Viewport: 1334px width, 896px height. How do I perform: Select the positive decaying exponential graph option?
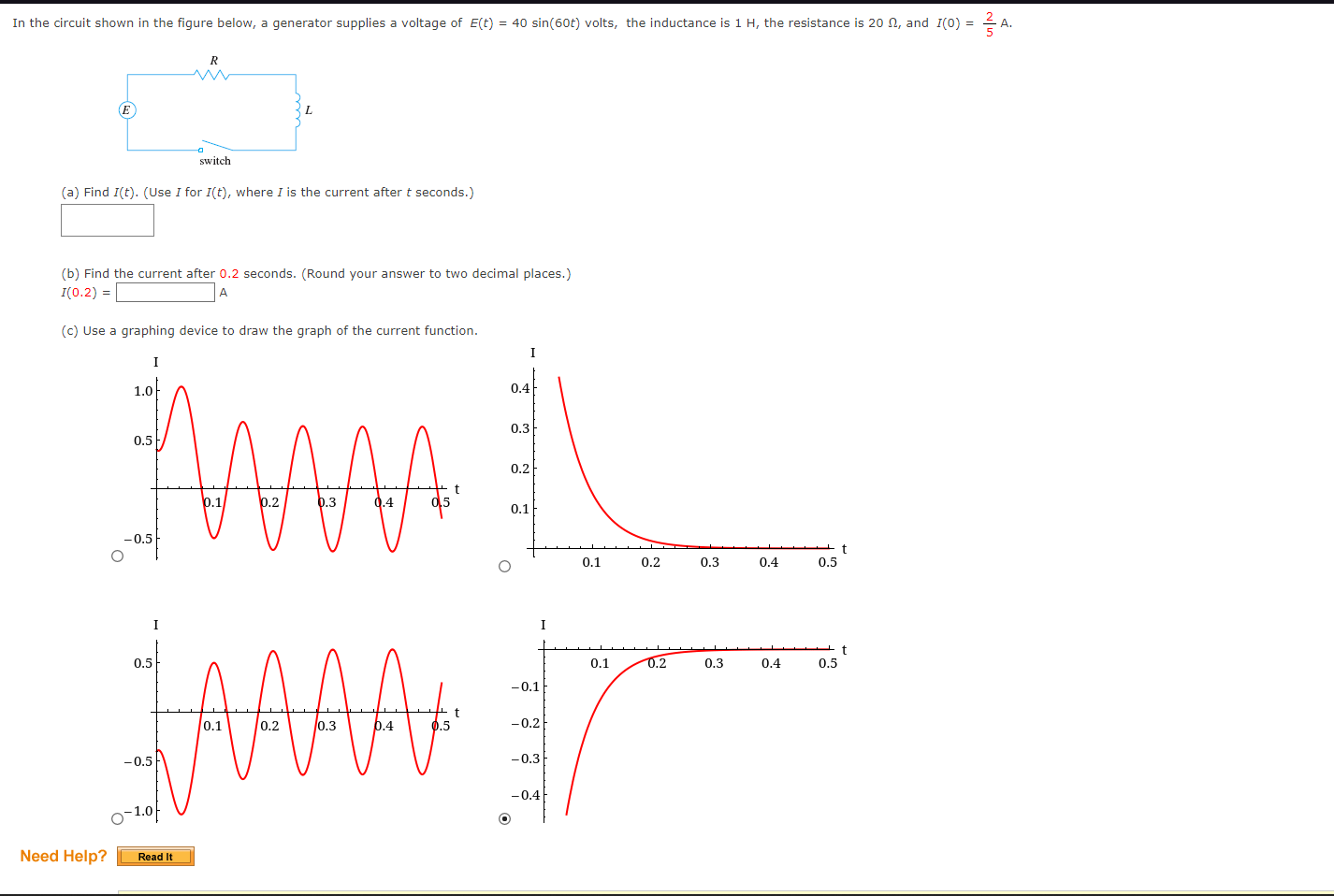click(x=505, y=566)
